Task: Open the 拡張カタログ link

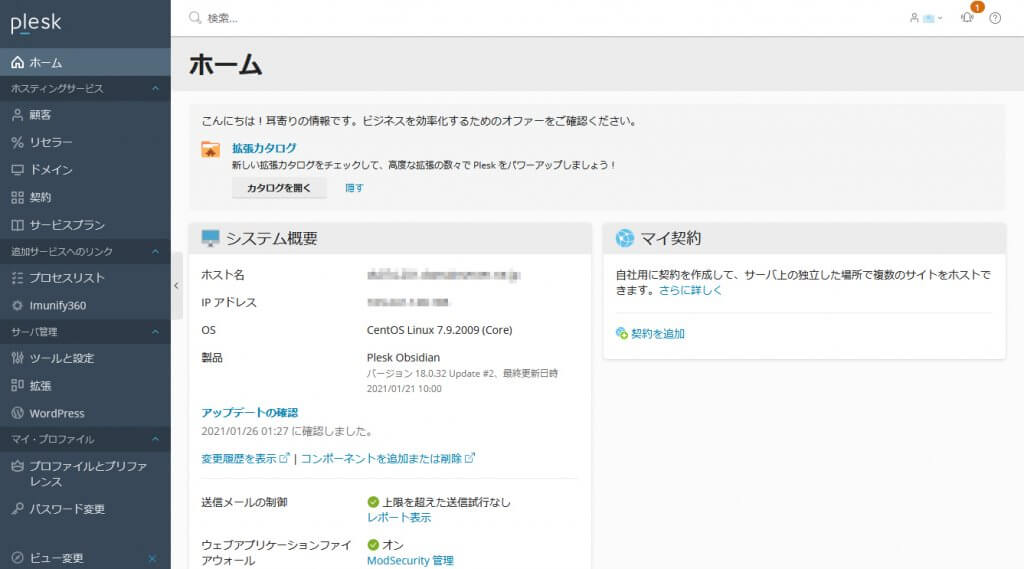Action: coord(264,148)
